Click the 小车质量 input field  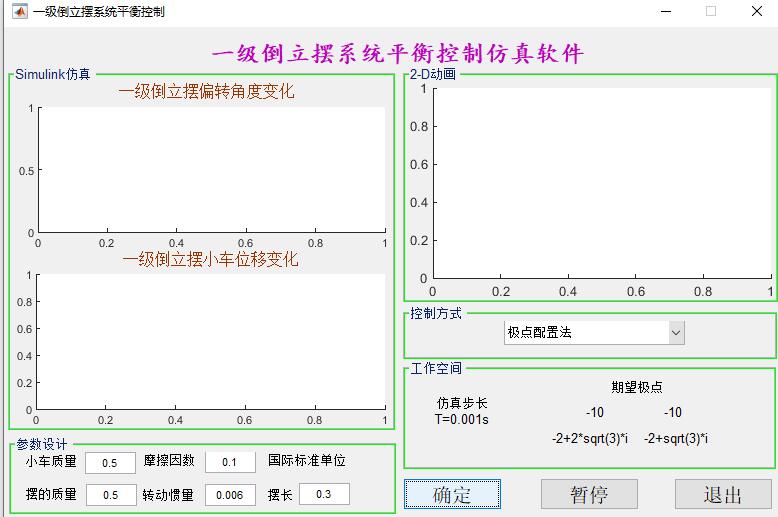pyautogui.click(x=110, y=463)
